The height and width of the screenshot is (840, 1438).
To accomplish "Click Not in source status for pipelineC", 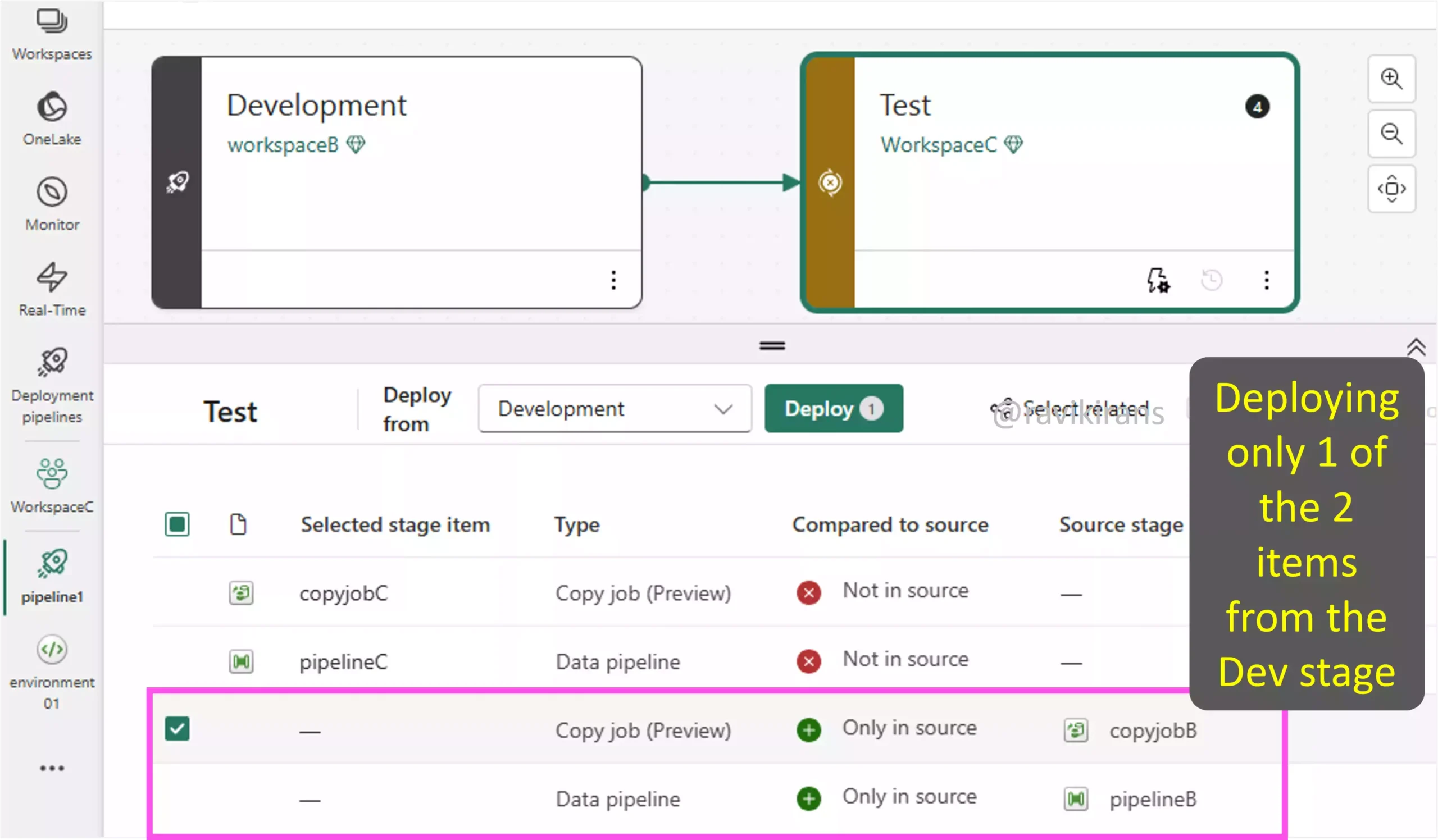I will [905, 659].
